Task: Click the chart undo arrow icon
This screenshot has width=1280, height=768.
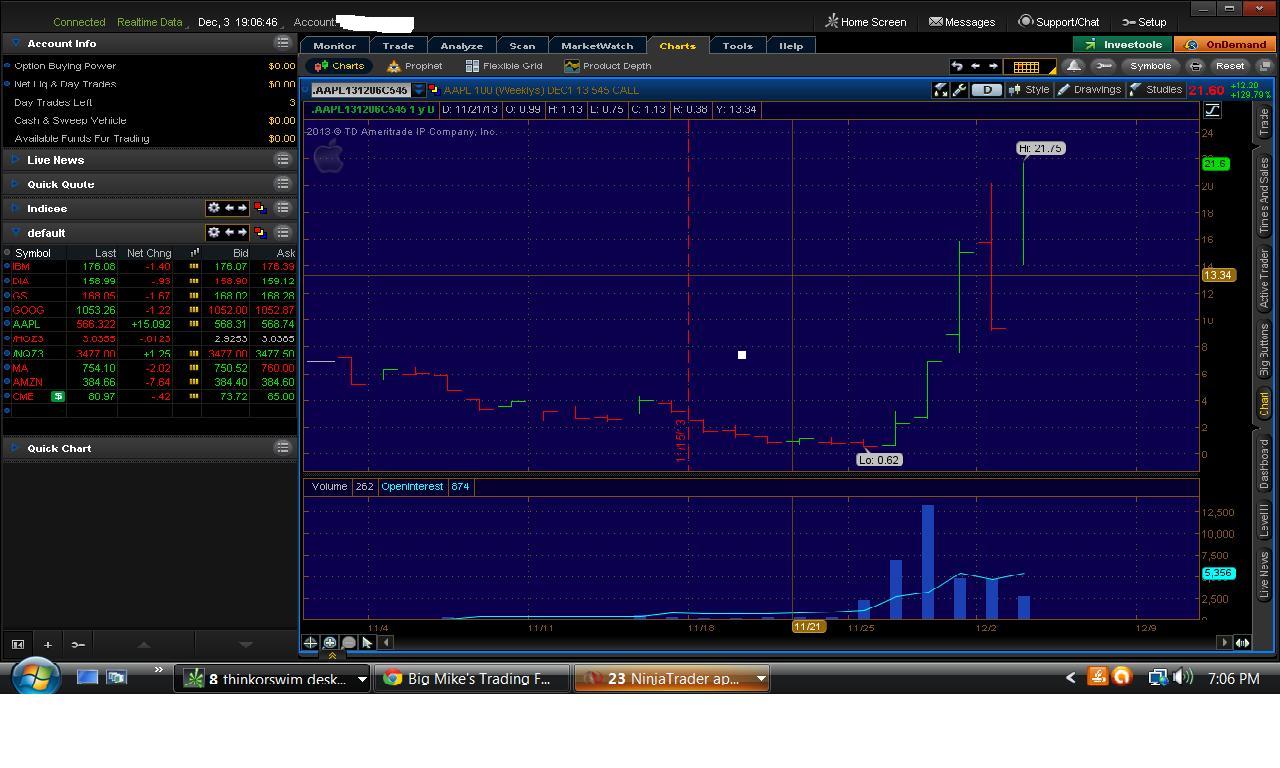Action: (x=957, y=66)
